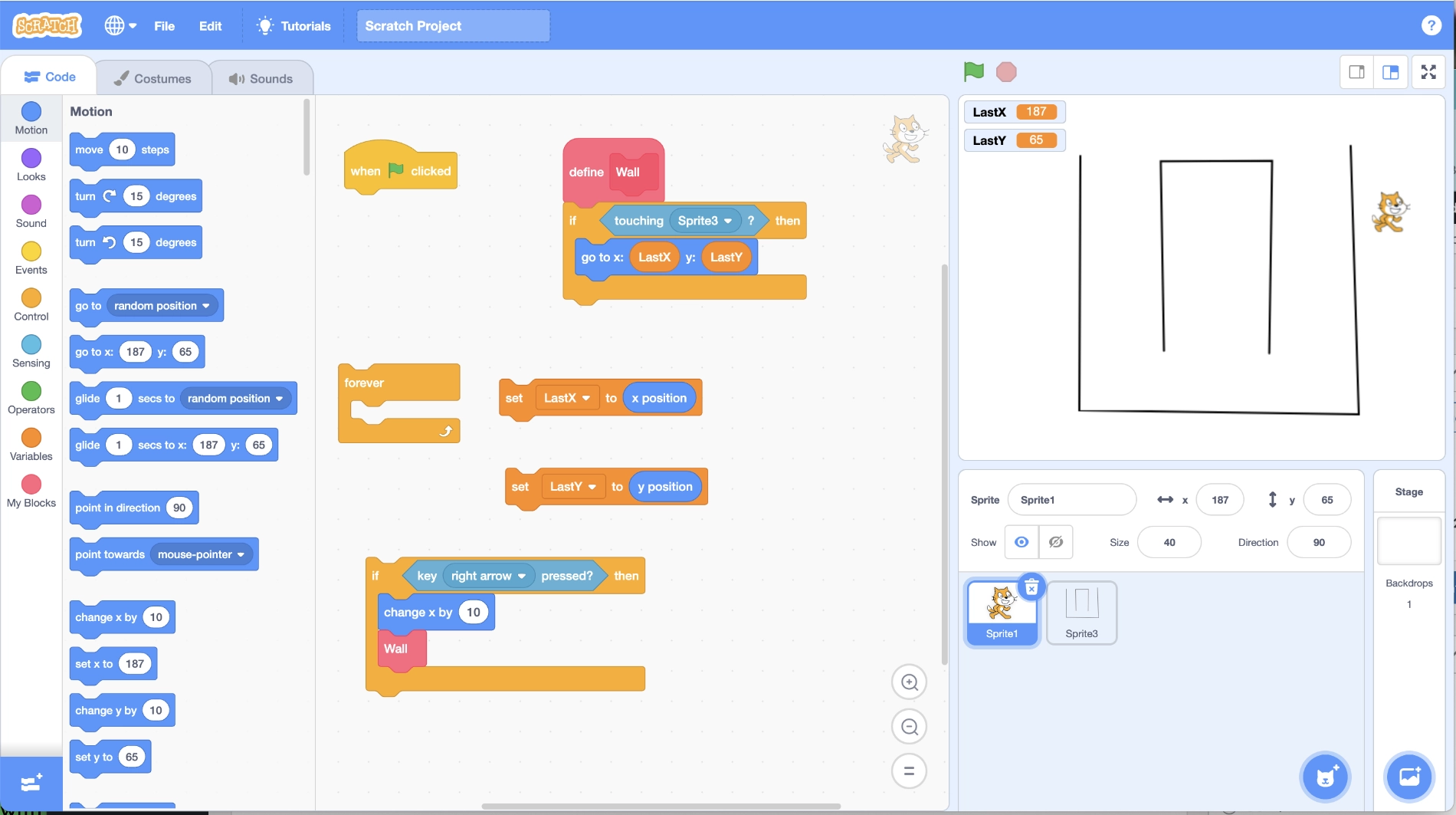Hide the sprite with crossed-eye icon
The image size is (1456, 815).
pos(1055,542)
